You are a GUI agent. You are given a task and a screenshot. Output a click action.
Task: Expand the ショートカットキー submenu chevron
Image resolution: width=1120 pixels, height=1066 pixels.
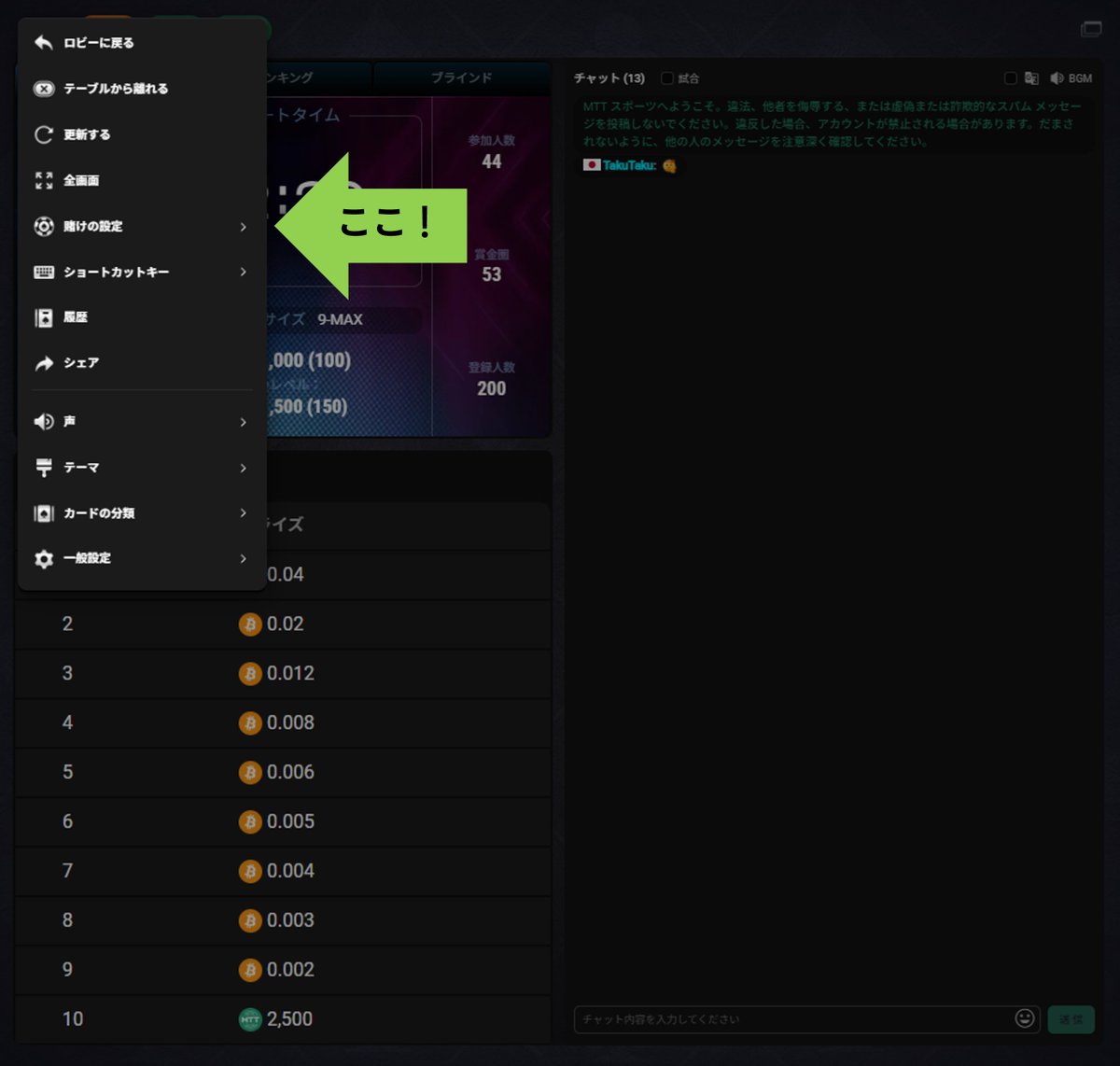[243, 272]
